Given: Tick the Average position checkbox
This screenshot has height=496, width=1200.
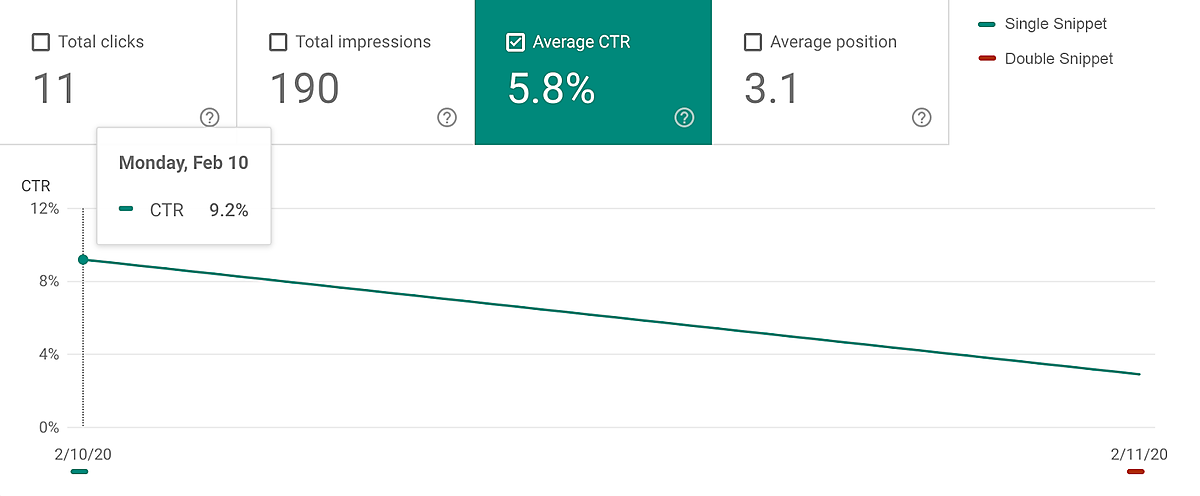Looking at the screenshot, I should point(753,42).
